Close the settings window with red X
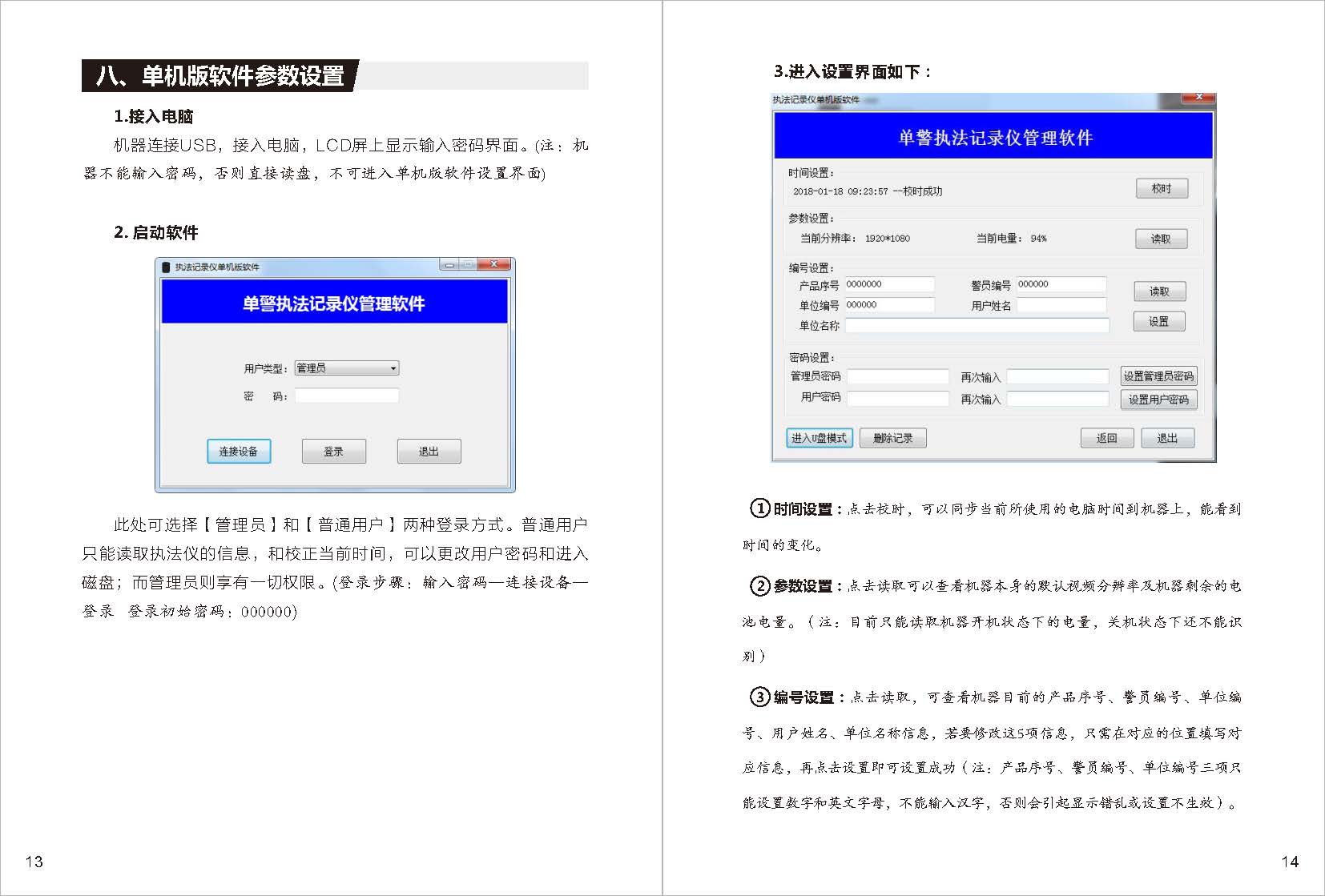 click(x=1198, y=98)
